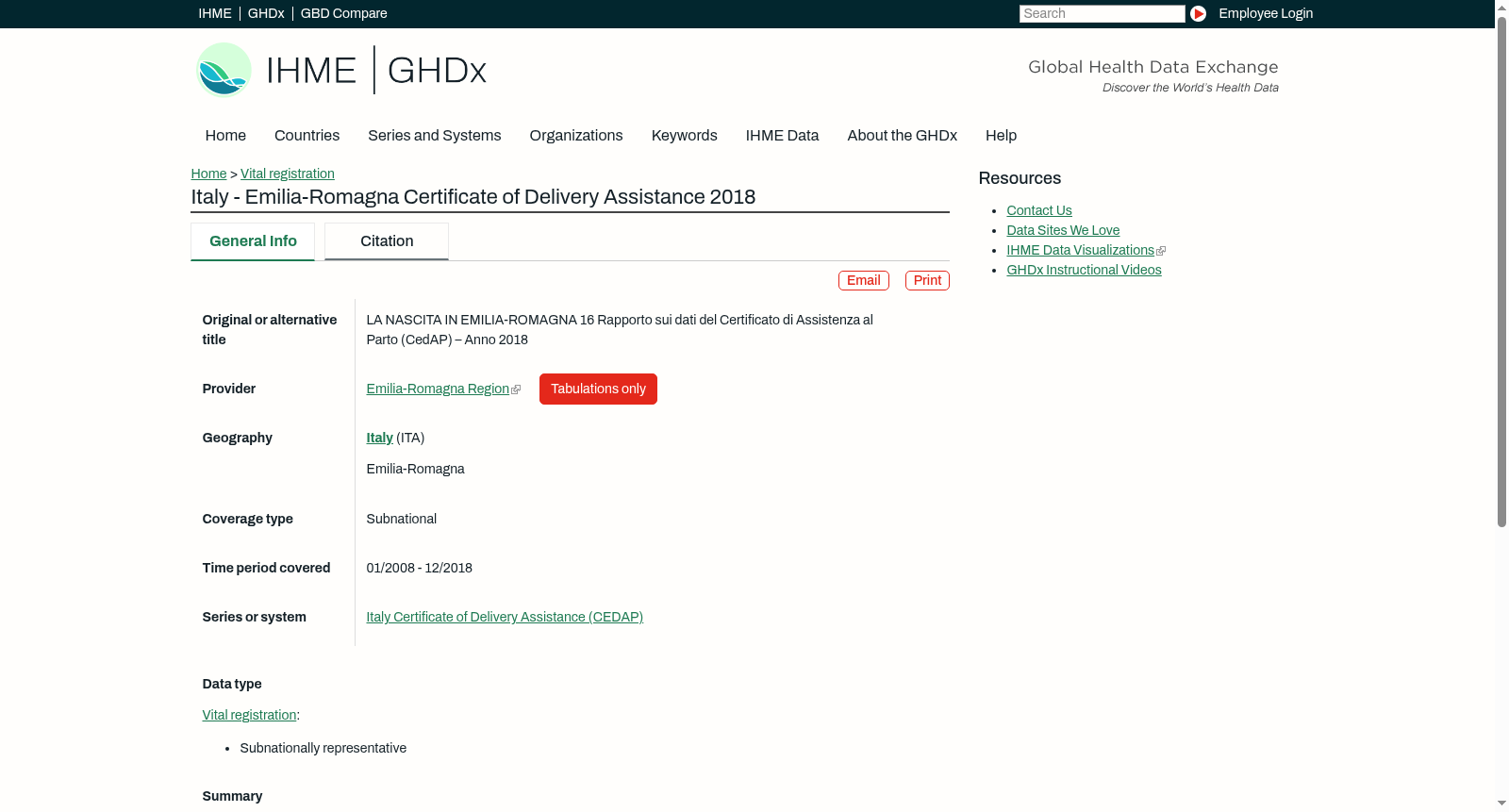Click the IHME leaf logo
The height and width of the screenshot is (812, 1509).
pyautogui.click(x=224, y=70)
